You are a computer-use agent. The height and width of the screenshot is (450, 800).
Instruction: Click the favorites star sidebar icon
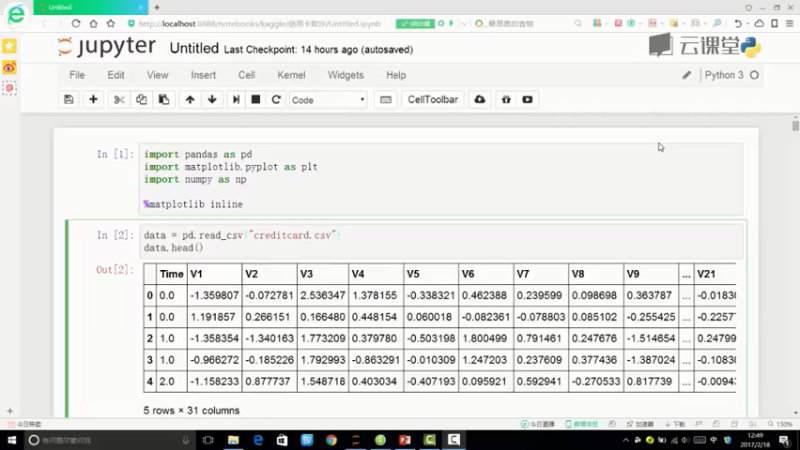[10, 46]
